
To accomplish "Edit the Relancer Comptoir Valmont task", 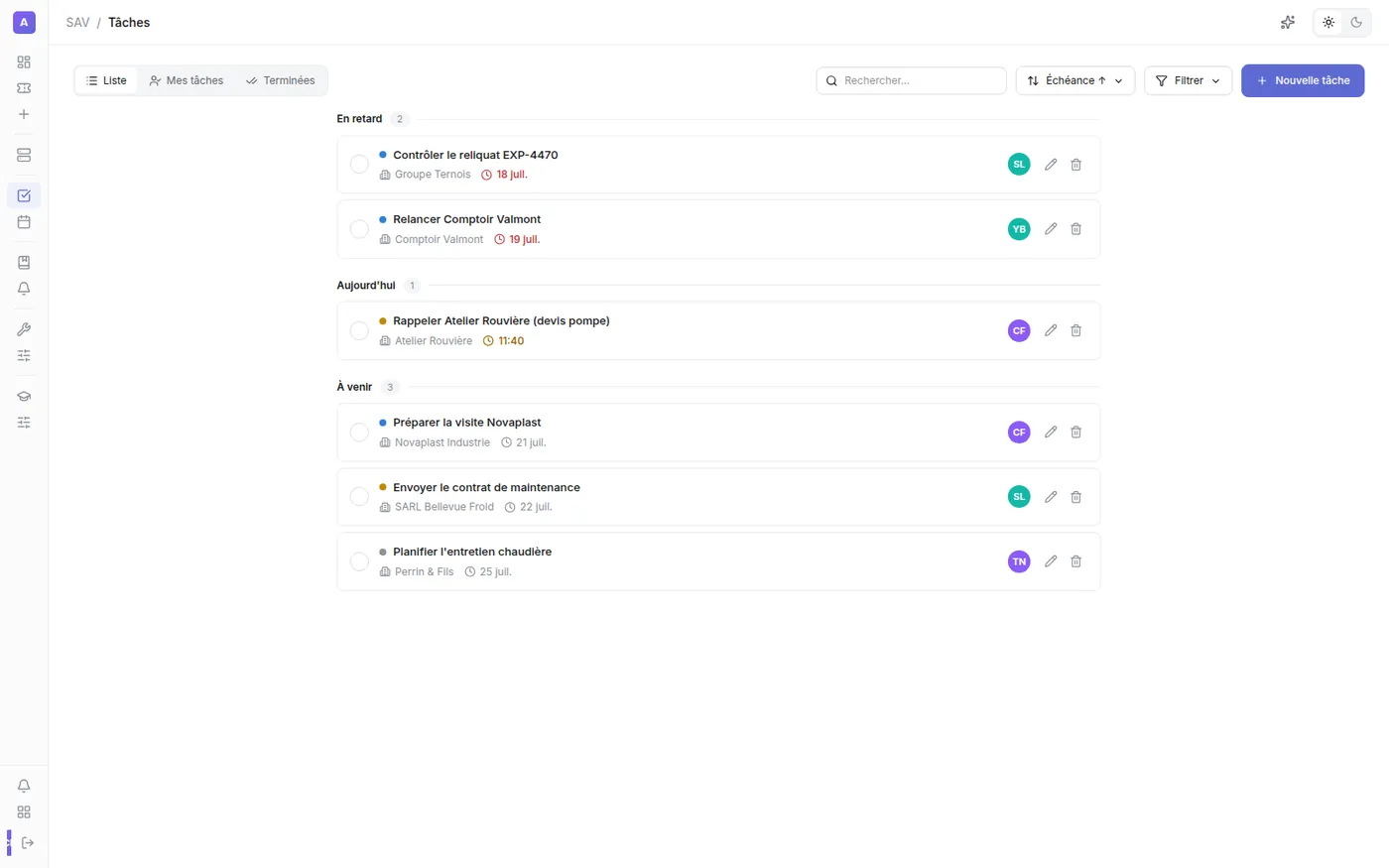I will coord(1051,229).
